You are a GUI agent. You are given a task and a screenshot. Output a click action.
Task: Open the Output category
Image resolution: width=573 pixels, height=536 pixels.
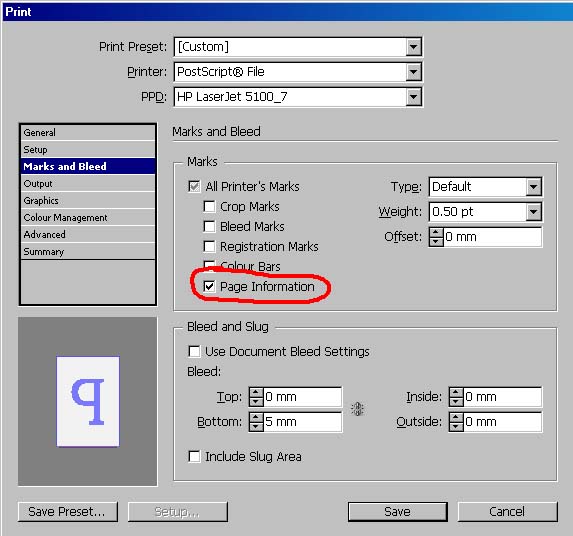click(88, 183)
